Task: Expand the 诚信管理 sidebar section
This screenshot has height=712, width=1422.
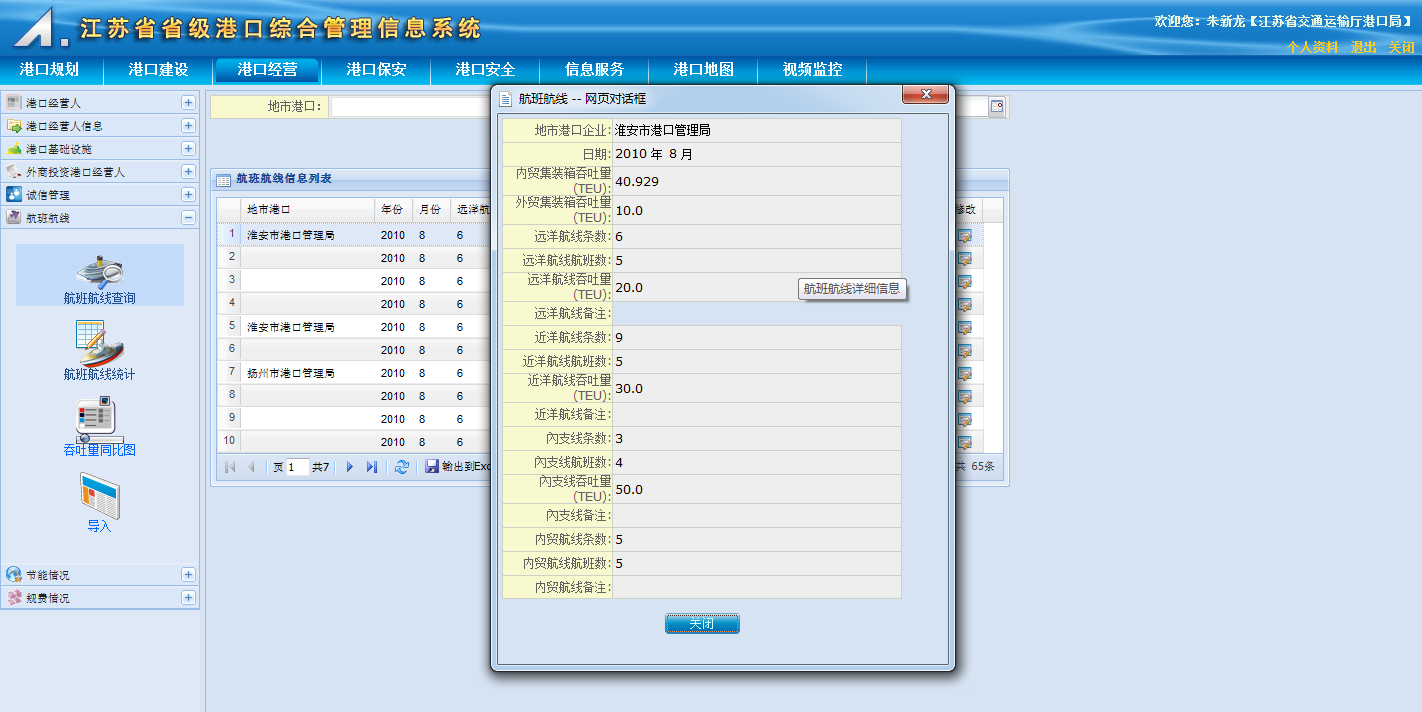Action: point(188,195)
